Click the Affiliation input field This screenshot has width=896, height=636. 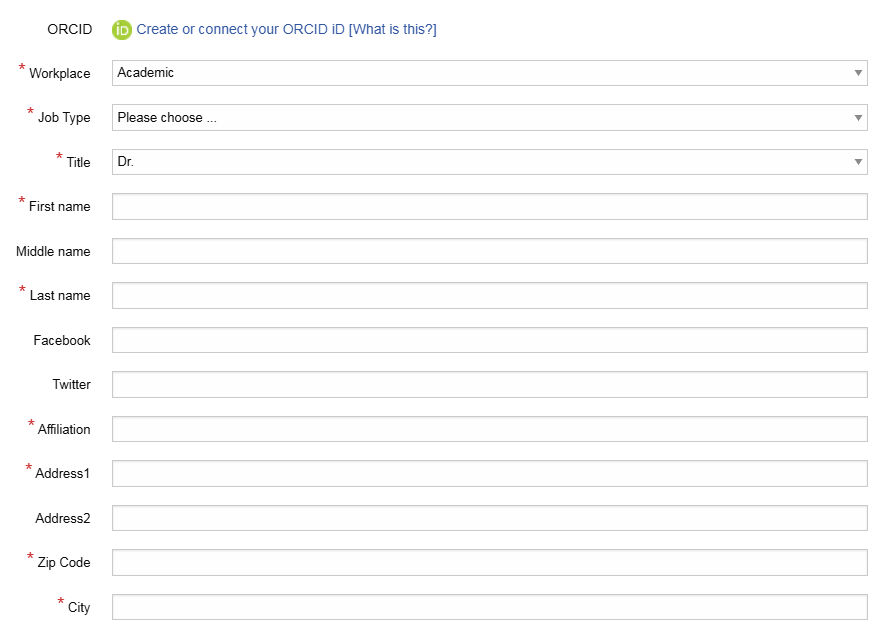click(x=489, y=429)
